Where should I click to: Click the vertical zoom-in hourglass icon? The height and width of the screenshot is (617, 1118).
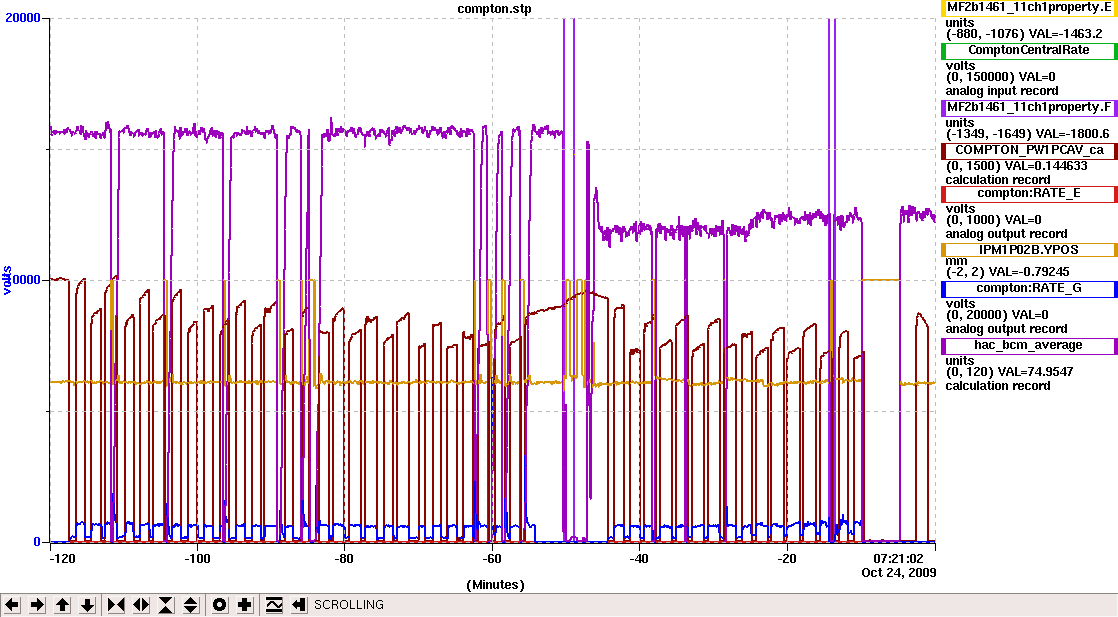click(165, 605)
